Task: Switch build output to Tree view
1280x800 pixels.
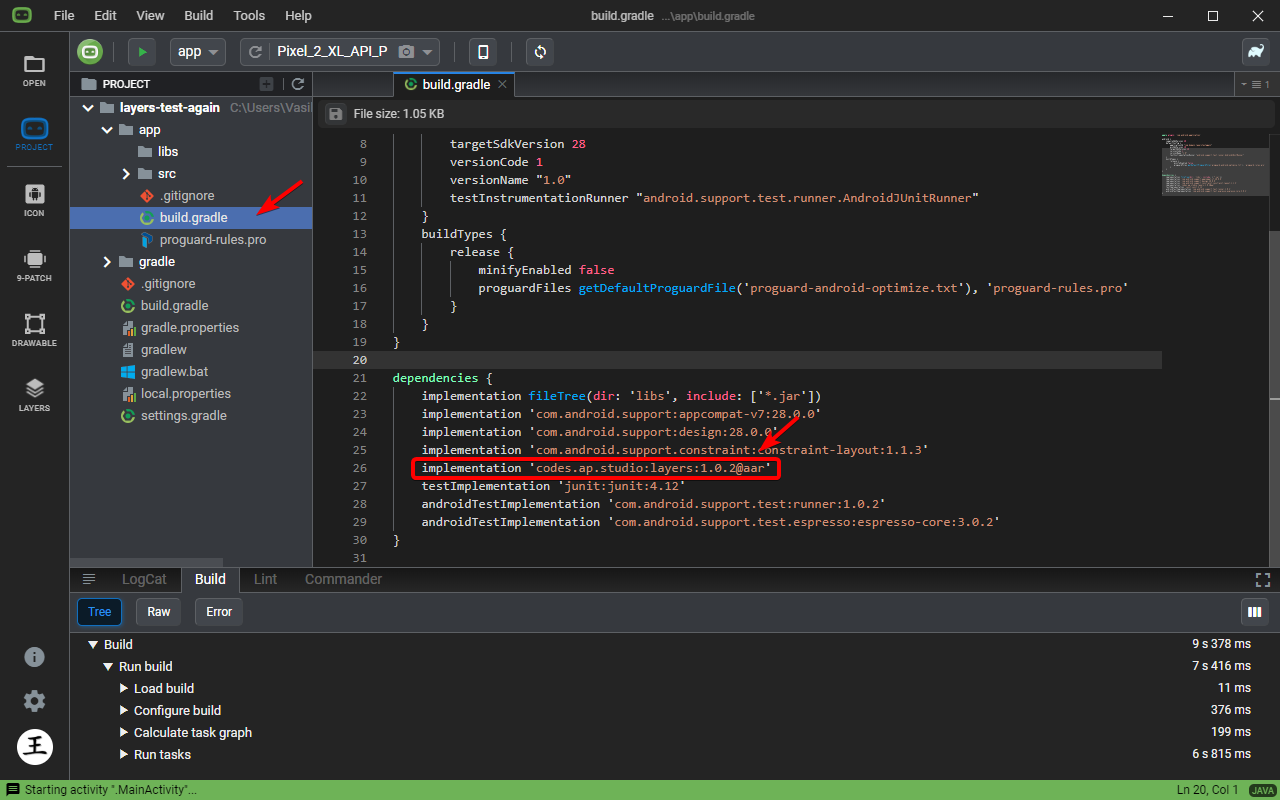Action: (100, 612)
